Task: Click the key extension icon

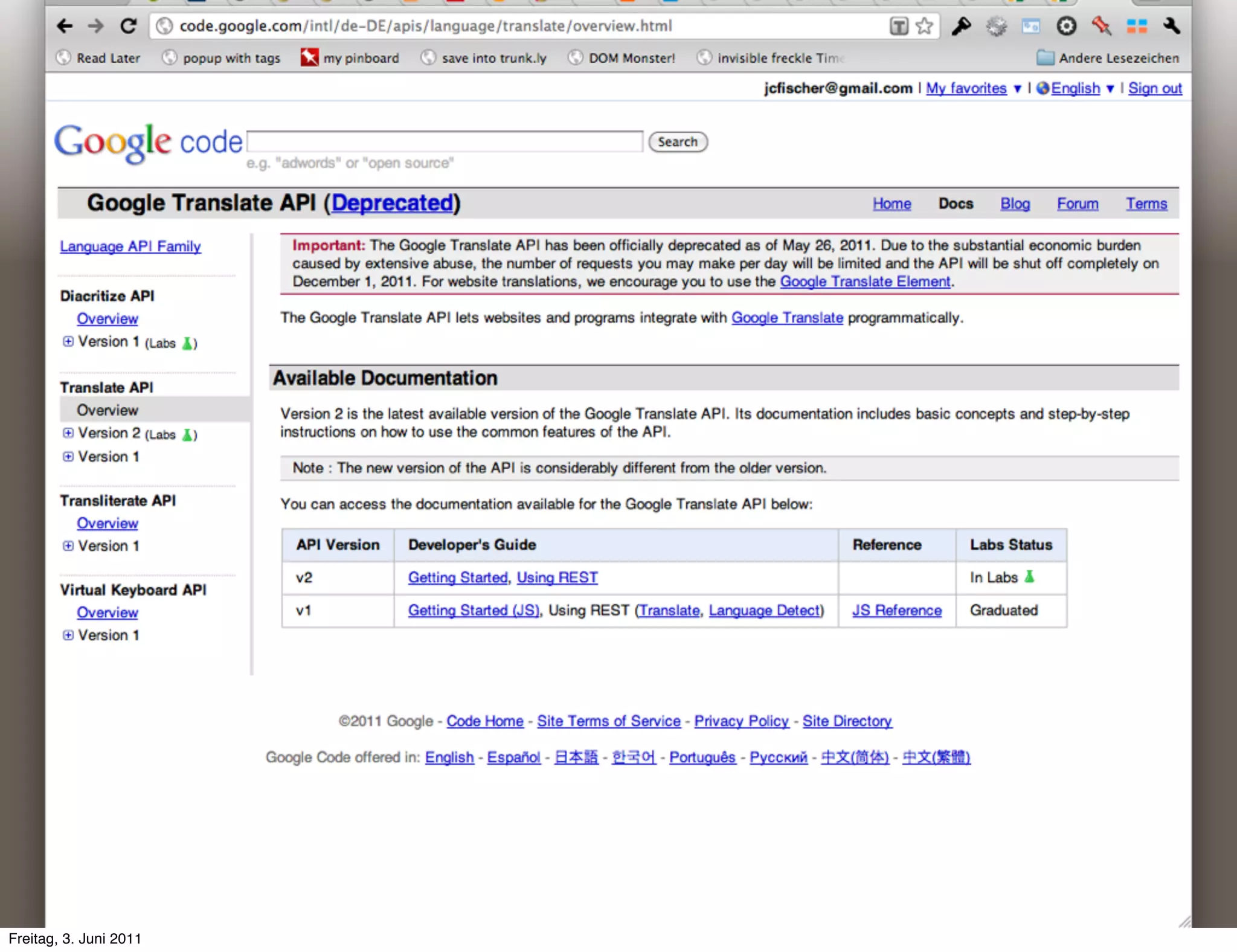Action: (x=961, y=26)
